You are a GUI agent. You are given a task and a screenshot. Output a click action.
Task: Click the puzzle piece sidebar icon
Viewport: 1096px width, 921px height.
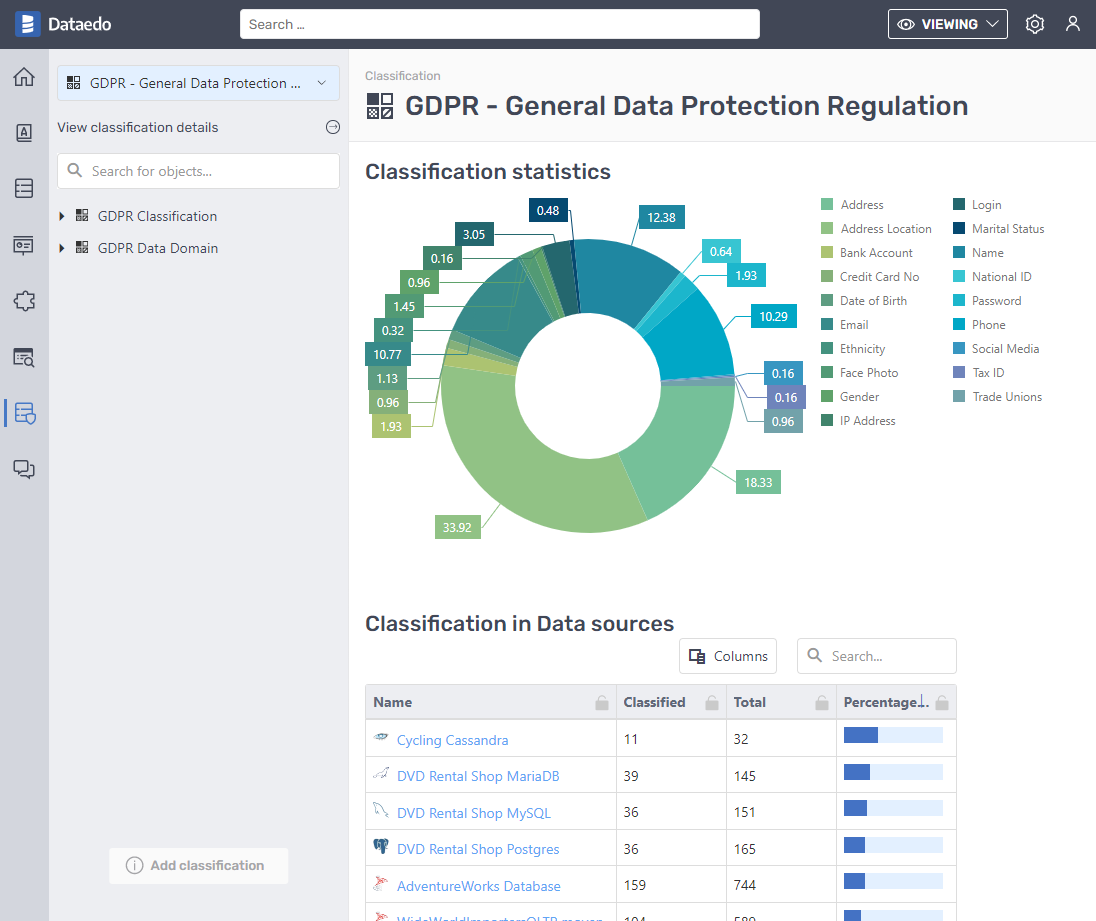click(24, 300)
